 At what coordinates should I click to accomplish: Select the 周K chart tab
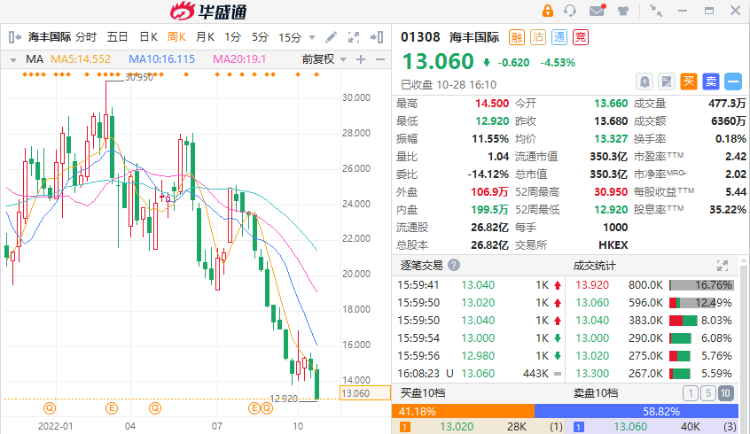176,37
